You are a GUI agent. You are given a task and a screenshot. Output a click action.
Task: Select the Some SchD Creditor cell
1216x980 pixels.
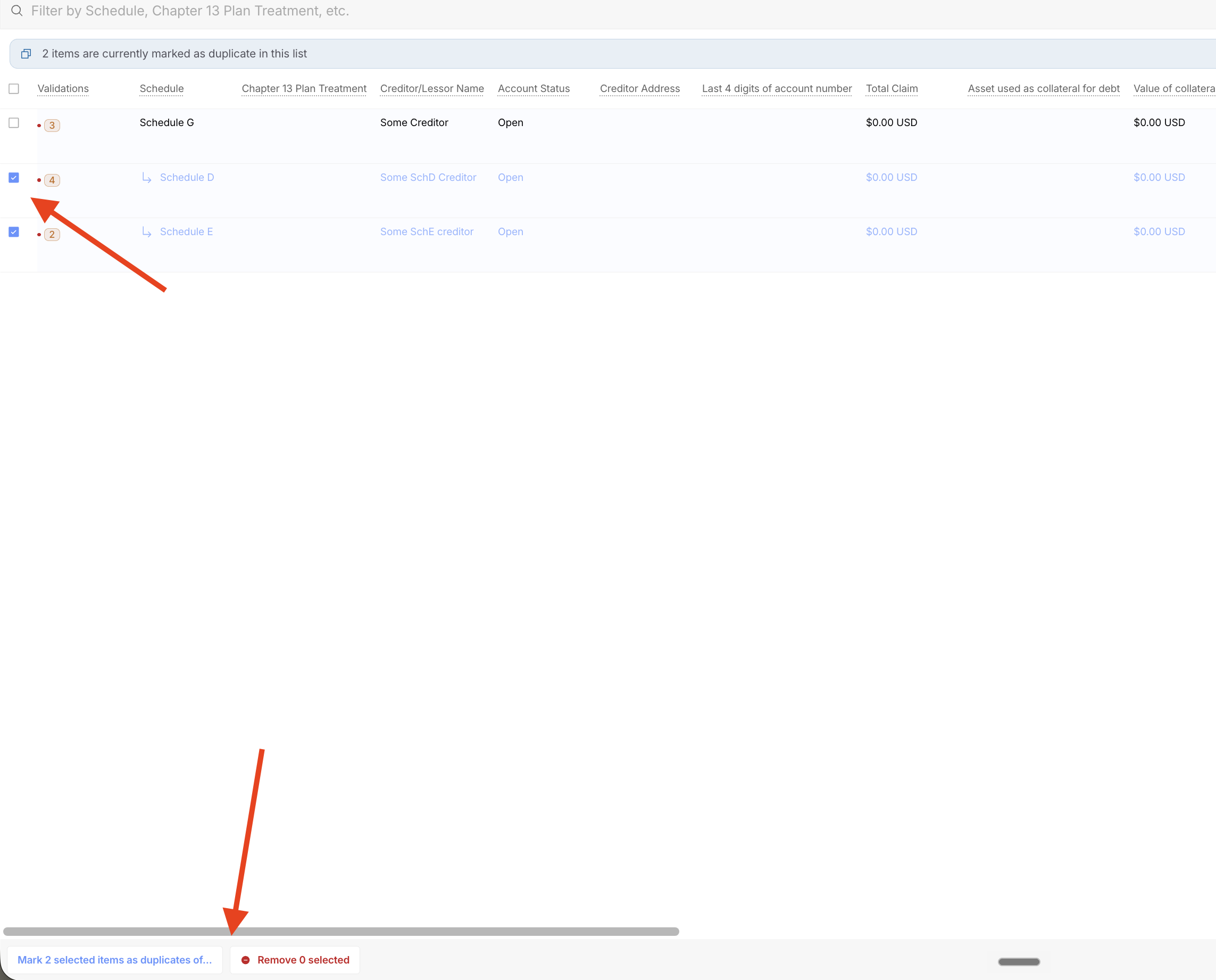click(x=428, y=177)
